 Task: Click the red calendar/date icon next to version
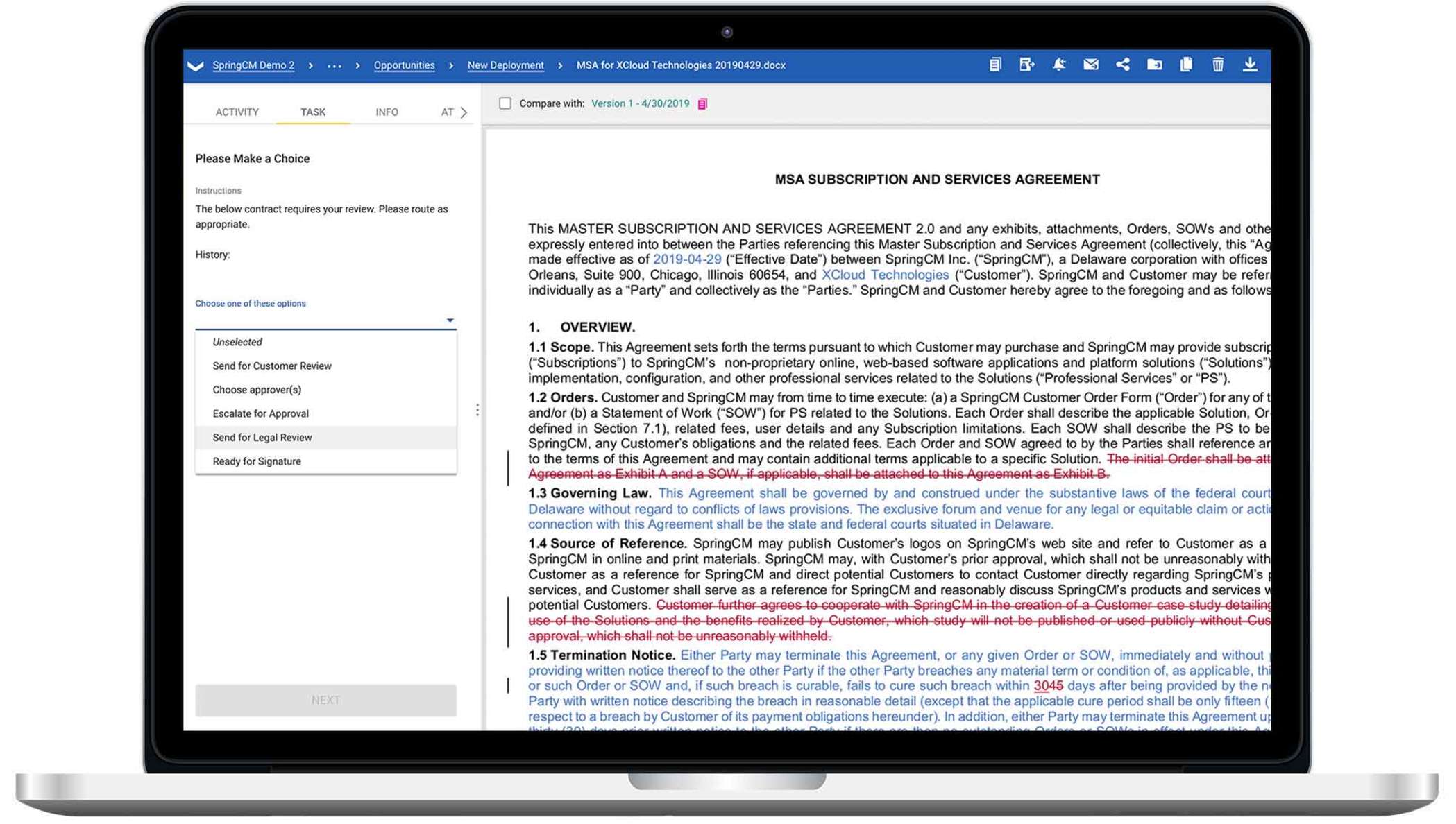coord(703,104)
